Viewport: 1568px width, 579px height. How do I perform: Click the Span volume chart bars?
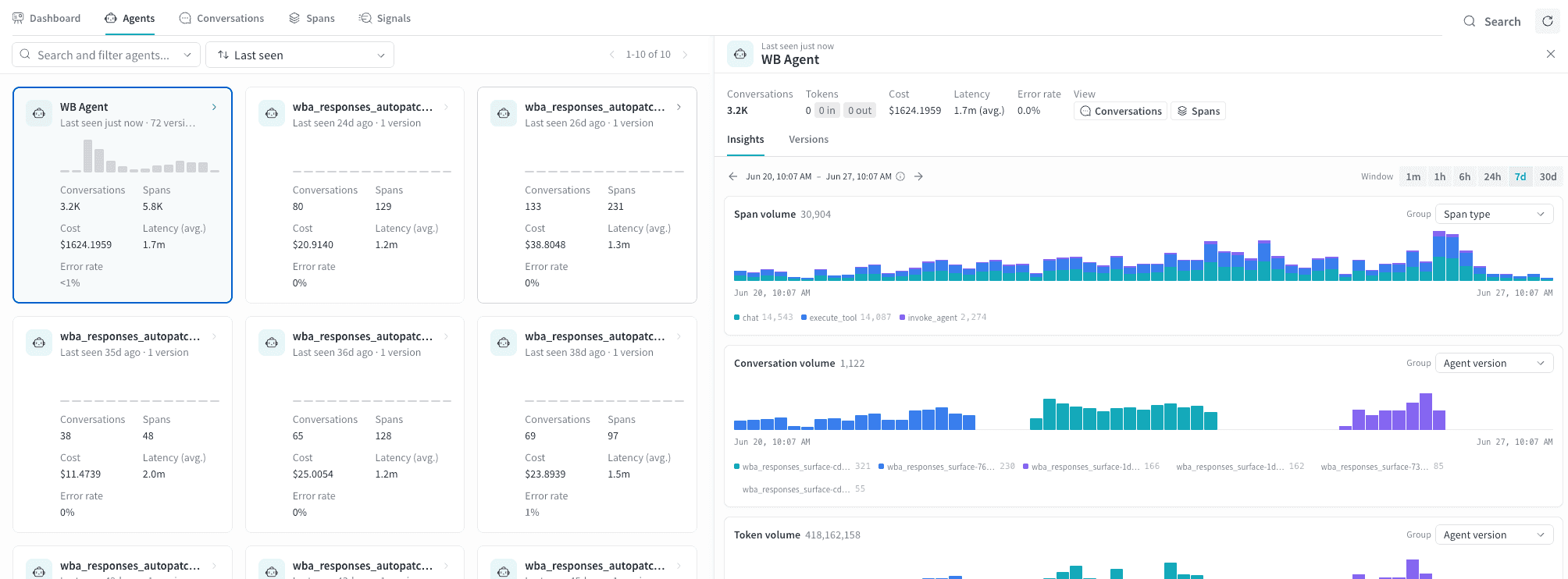pos(1143,256)
